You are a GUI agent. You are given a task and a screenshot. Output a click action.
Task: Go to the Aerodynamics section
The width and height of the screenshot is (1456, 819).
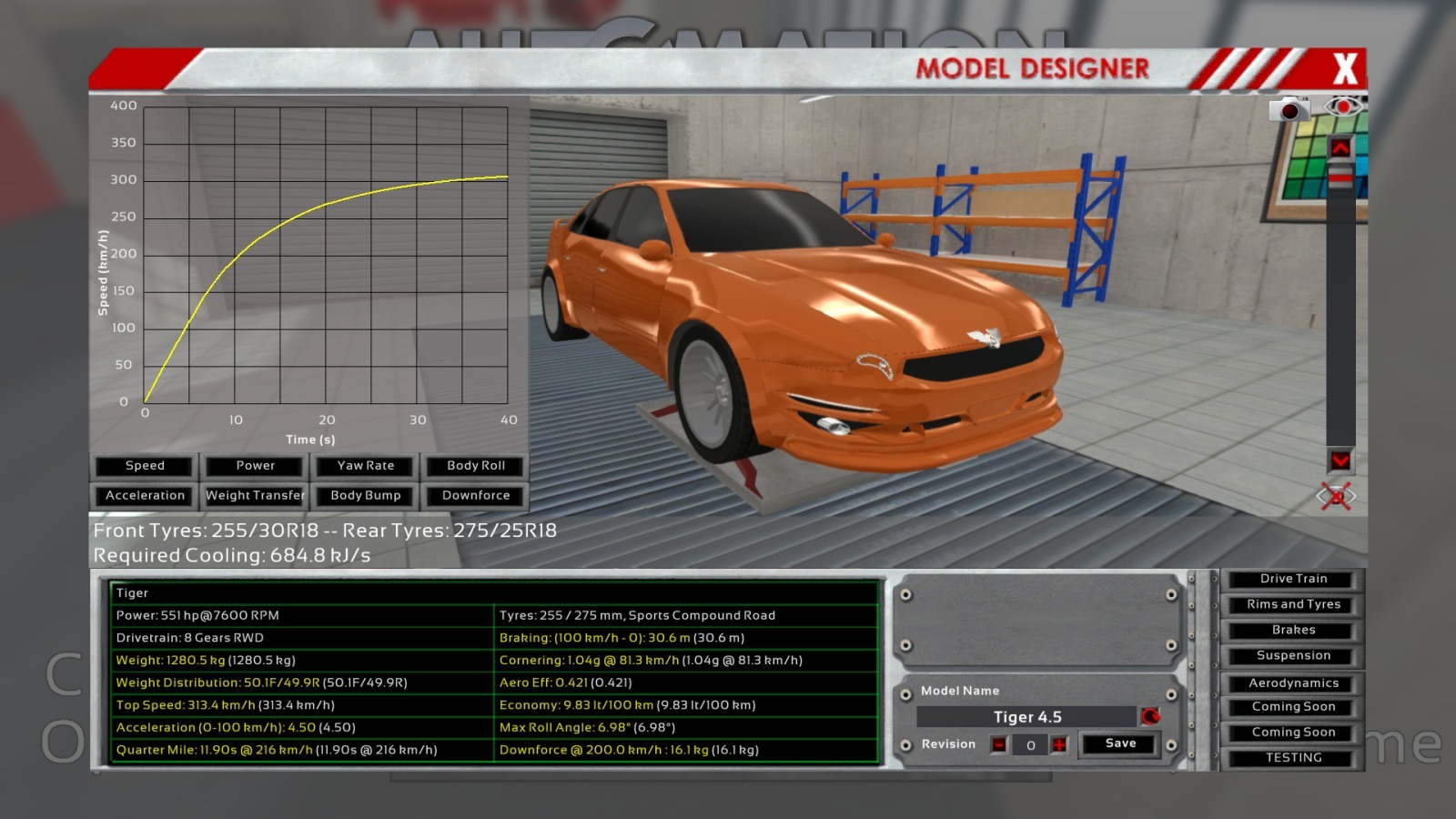coord(1293,683)
